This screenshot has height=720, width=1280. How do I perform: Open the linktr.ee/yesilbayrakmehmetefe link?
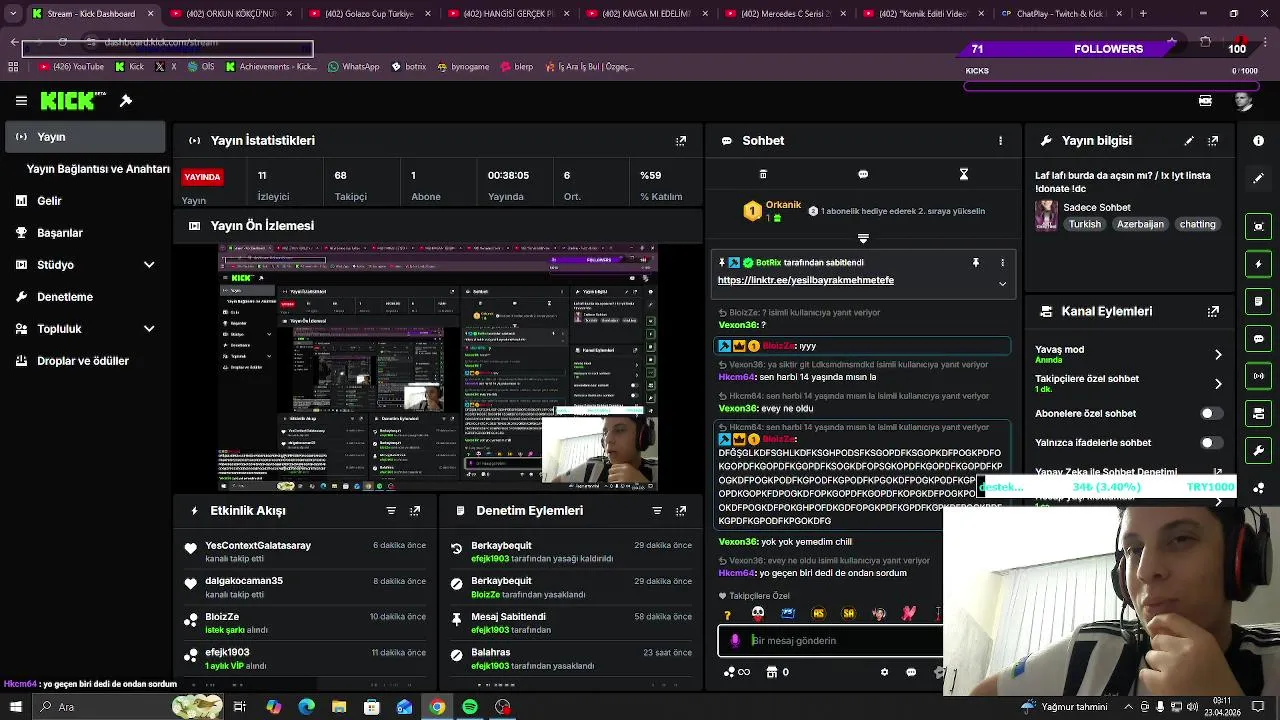[x=805, y=281]
